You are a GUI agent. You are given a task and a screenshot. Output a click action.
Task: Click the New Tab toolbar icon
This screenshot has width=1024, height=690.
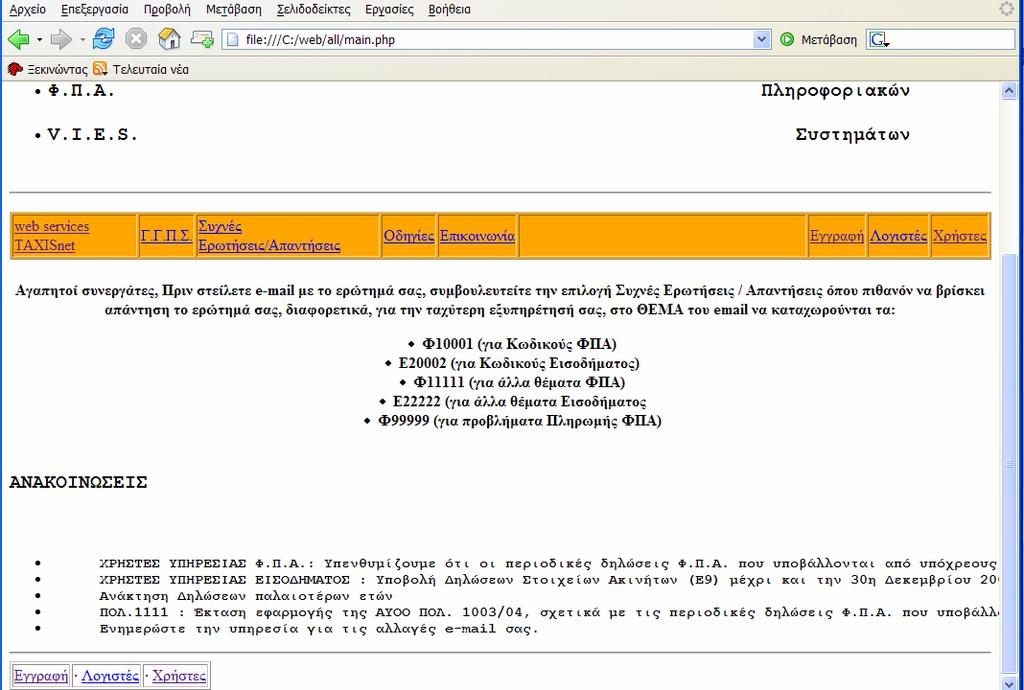pos(202,39)
